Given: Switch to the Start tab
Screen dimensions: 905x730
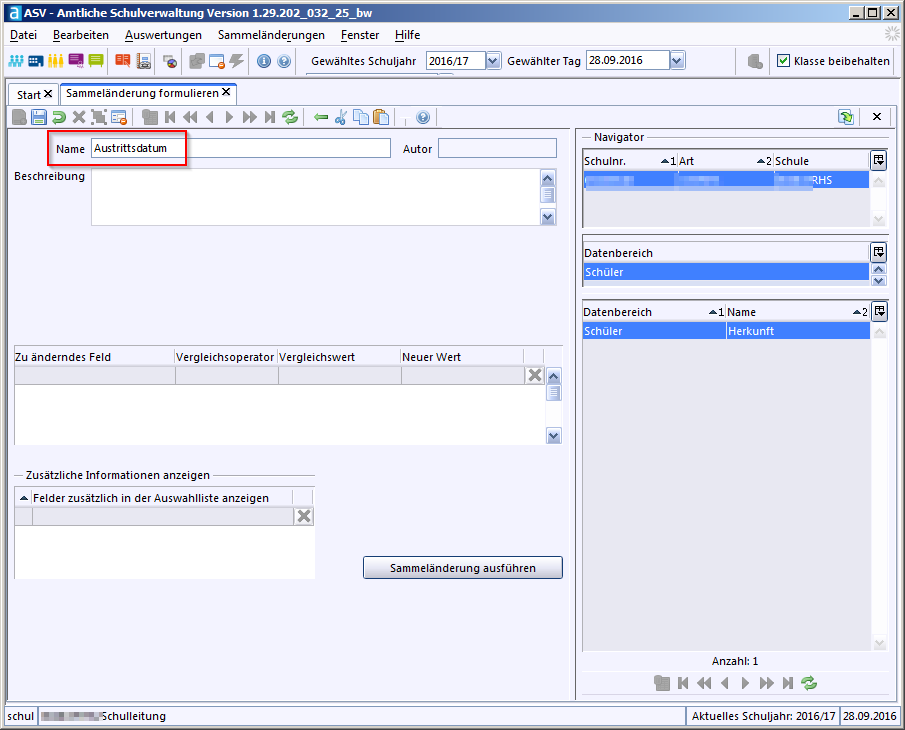Looking at the screenshot, I should pos(29,94).
